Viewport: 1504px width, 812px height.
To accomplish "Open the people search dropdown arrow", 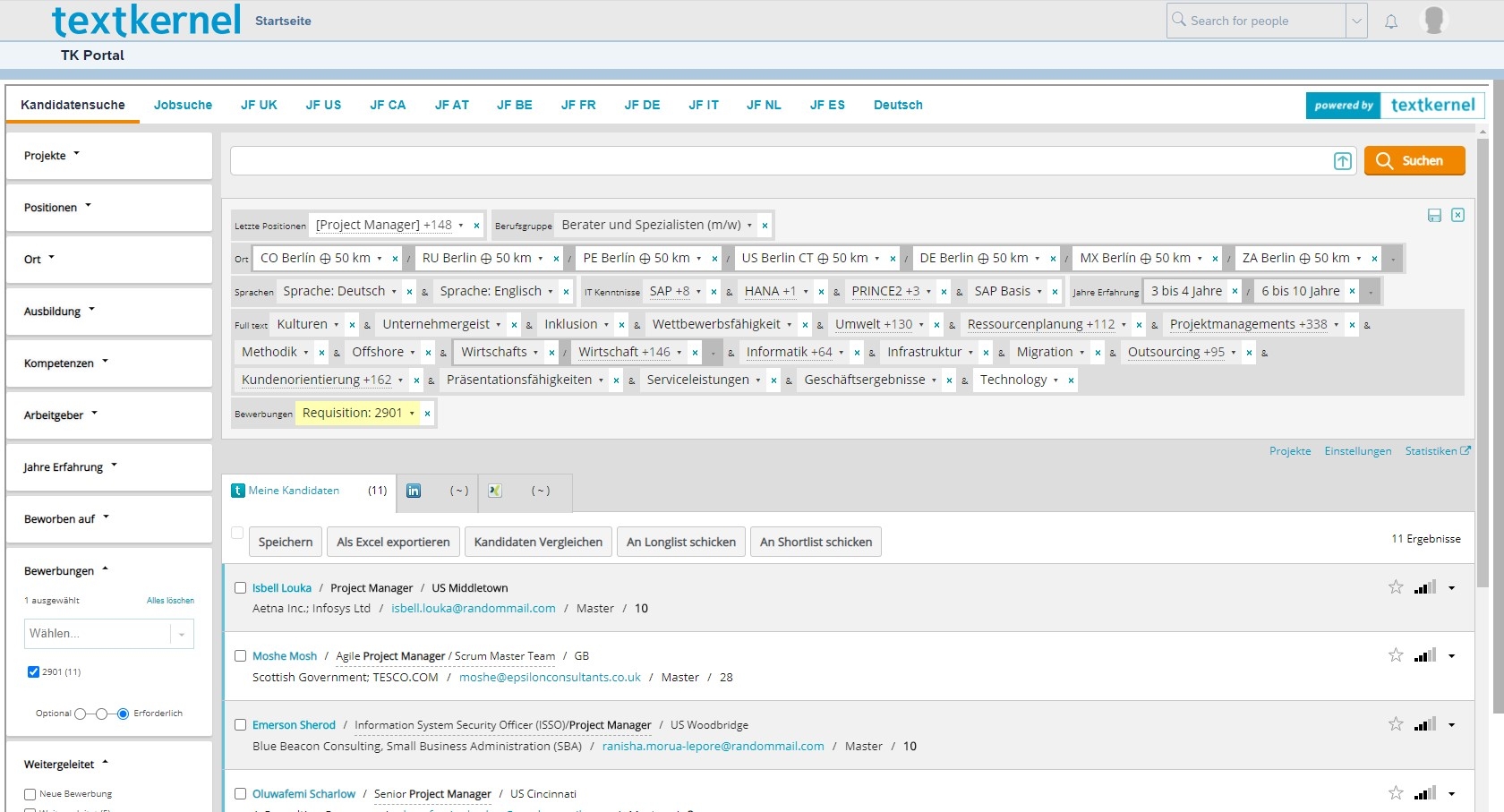I will click(1357, 21).
